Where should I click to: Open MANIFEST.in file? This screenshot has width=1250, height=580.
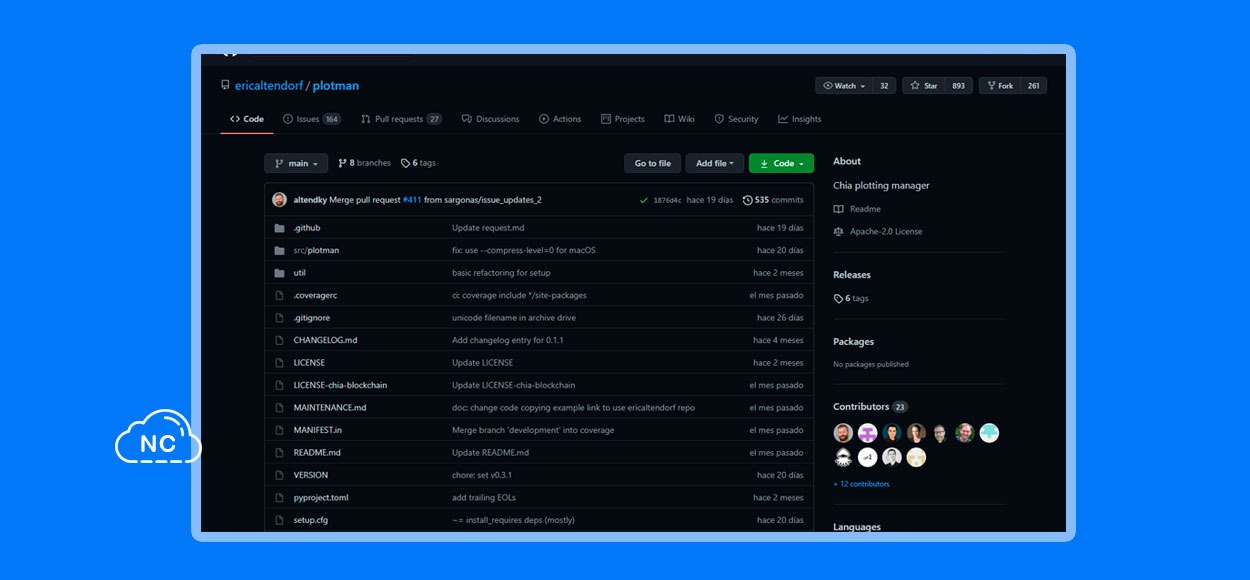pos(318,430)
